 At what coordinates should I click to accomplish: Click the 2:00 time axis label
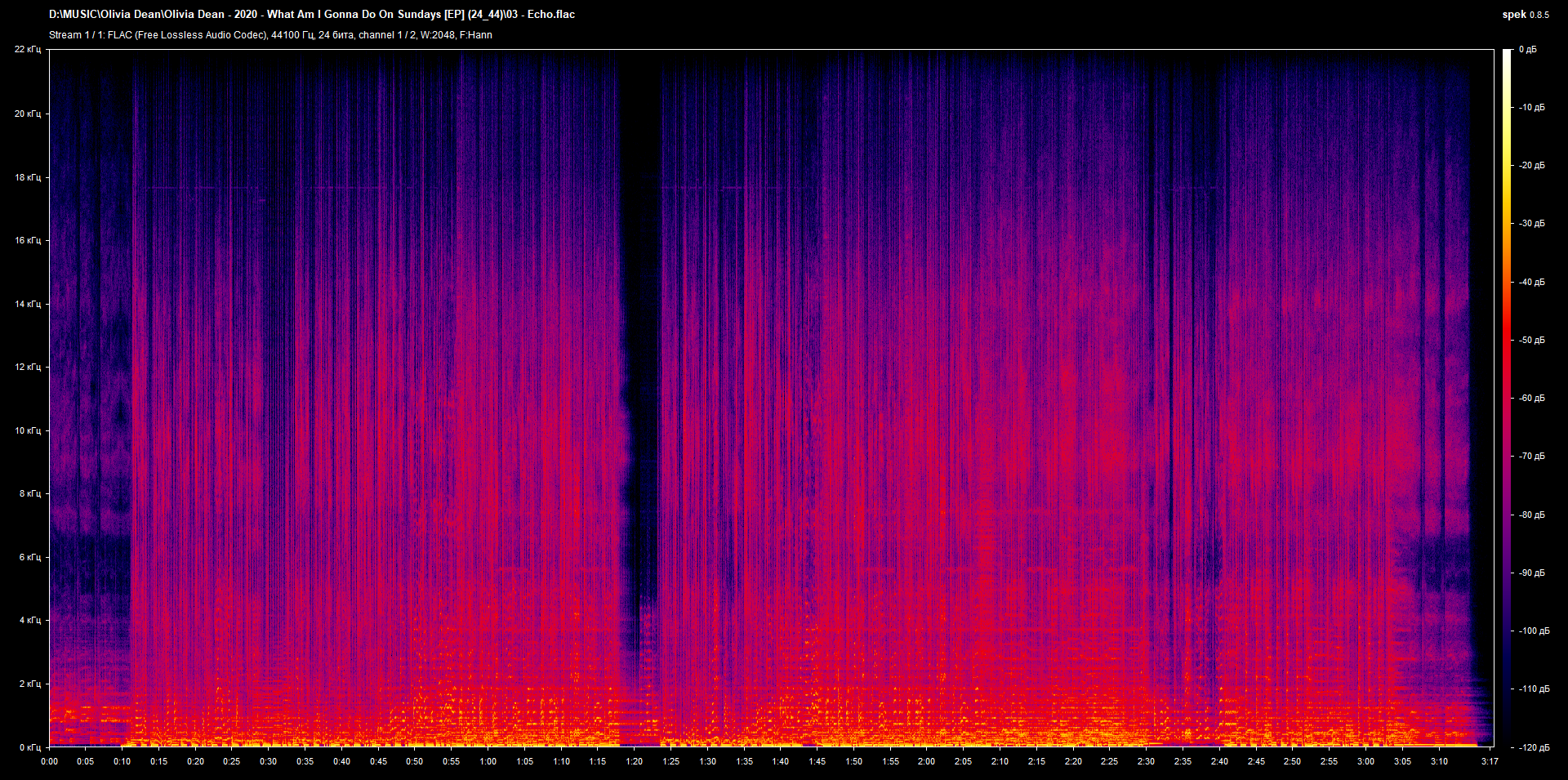[927, 762]
